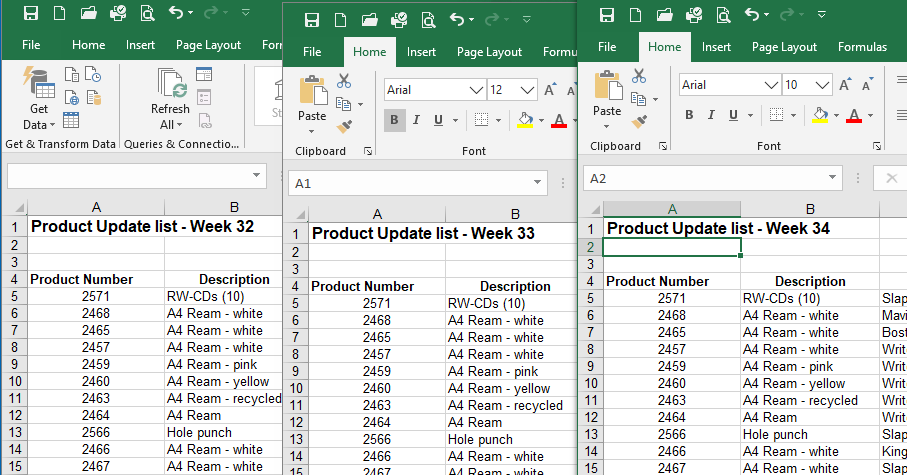
Task: Open Name Box dropdown showing A1
Action: [539, 184]
